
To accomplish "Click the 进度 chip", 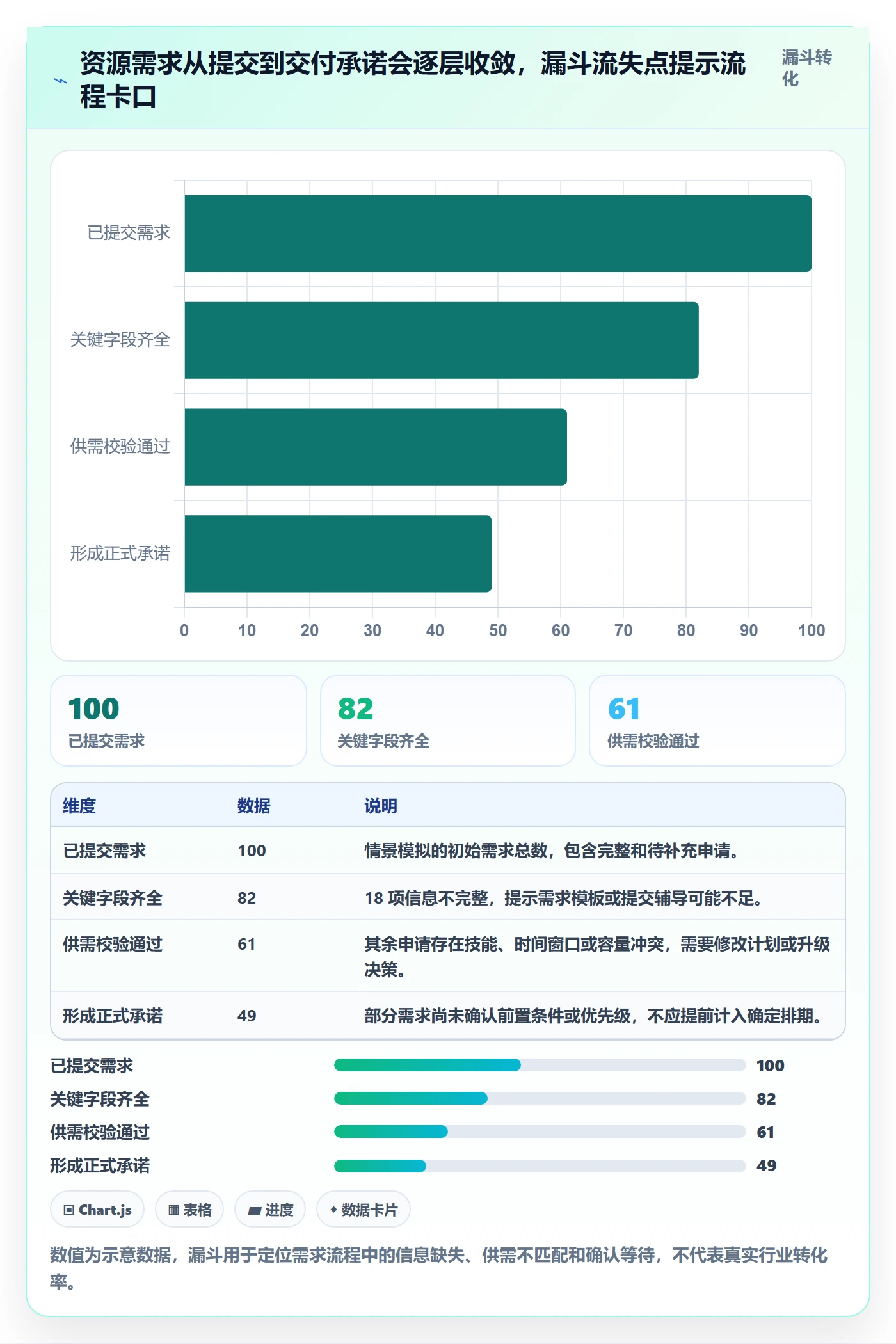I will coord(270,1210).
